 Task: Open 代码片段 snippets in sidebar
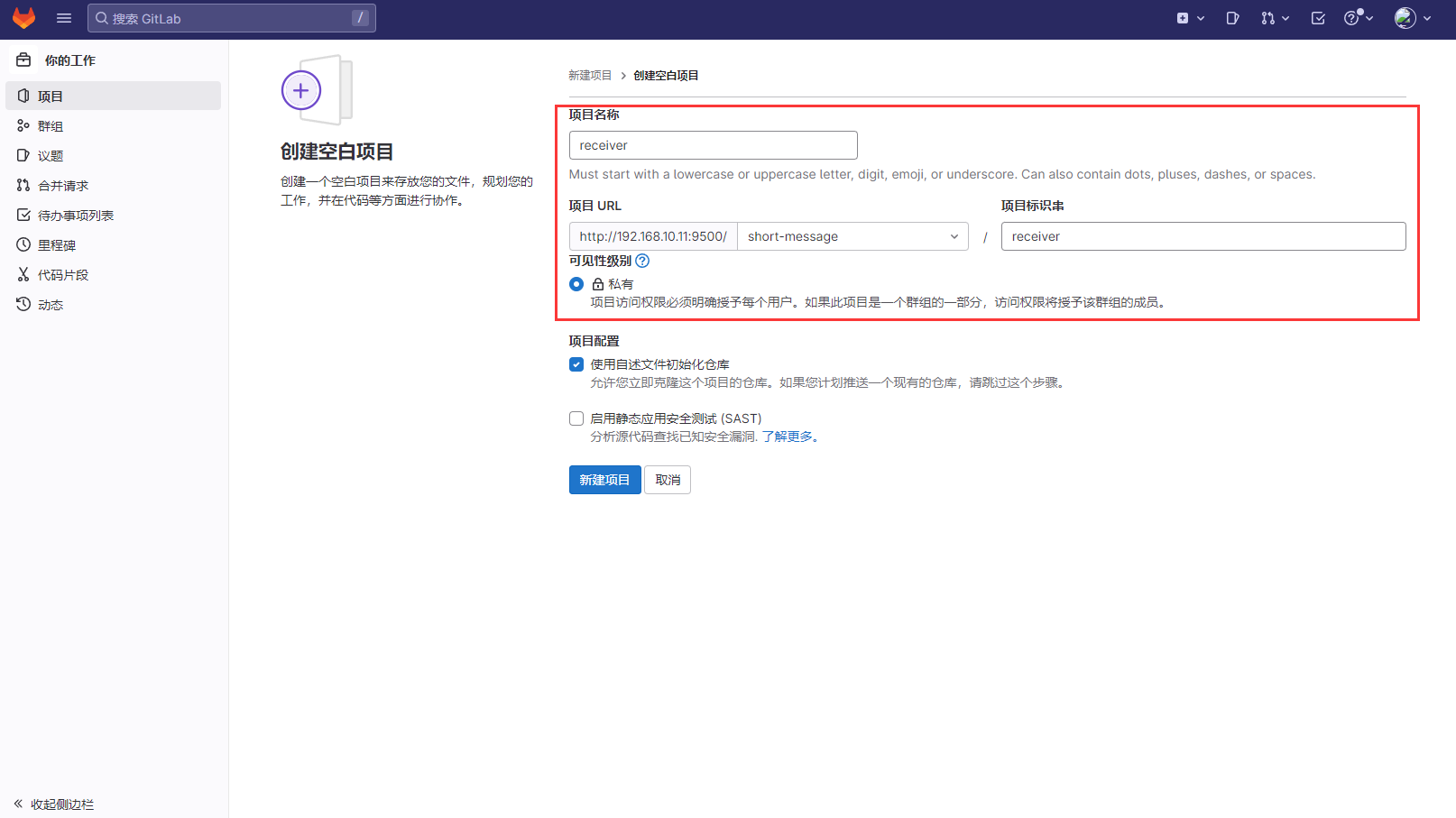tap(63, 275)
